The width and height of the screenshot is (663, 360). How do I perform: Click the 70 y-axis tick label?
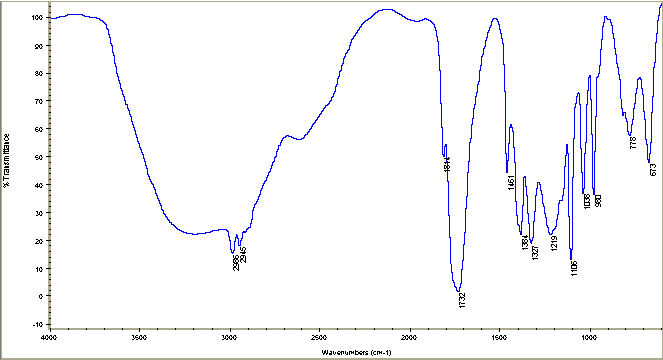(x=39, y=101)
